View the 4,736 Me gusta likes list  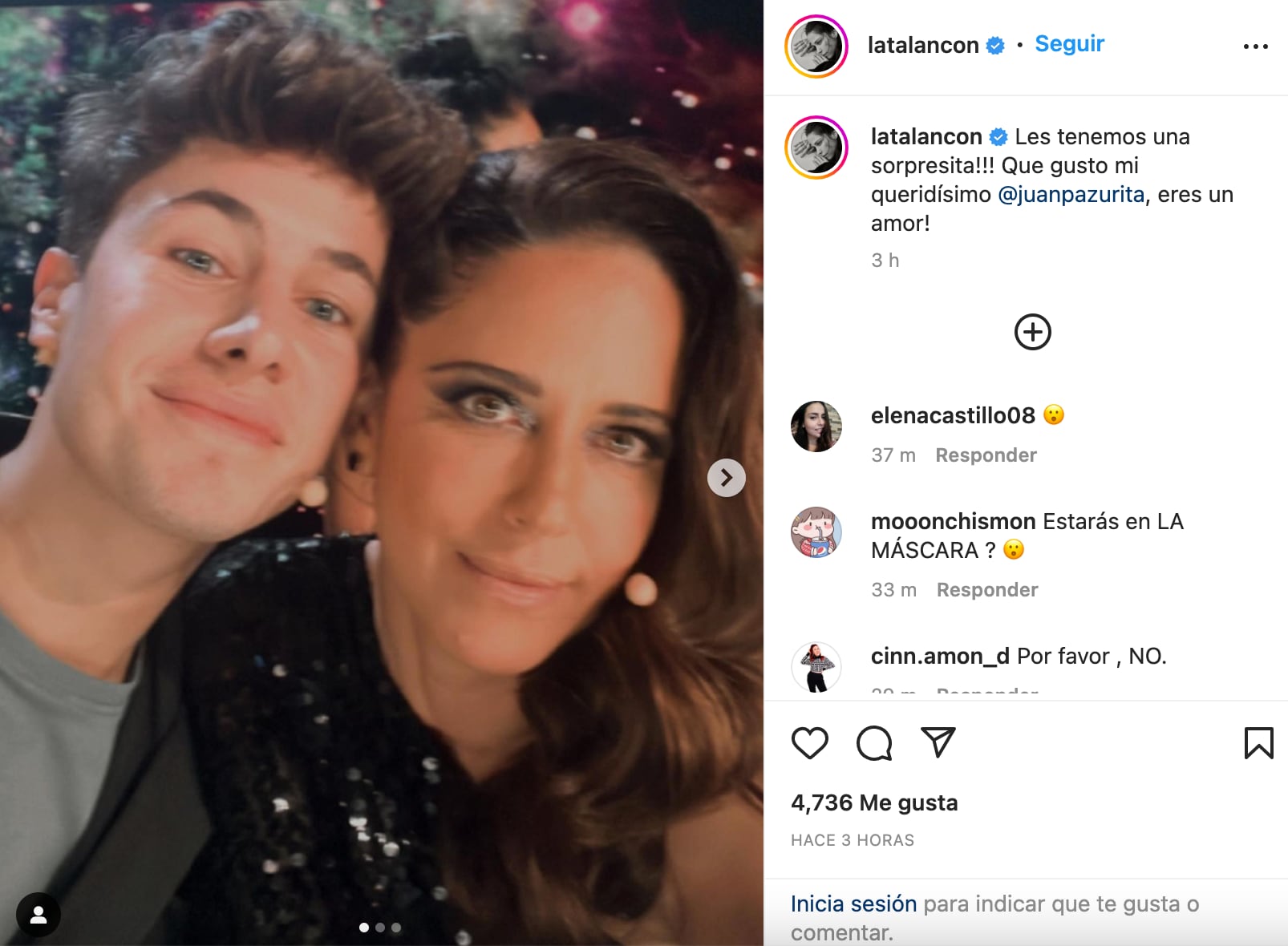874,802
